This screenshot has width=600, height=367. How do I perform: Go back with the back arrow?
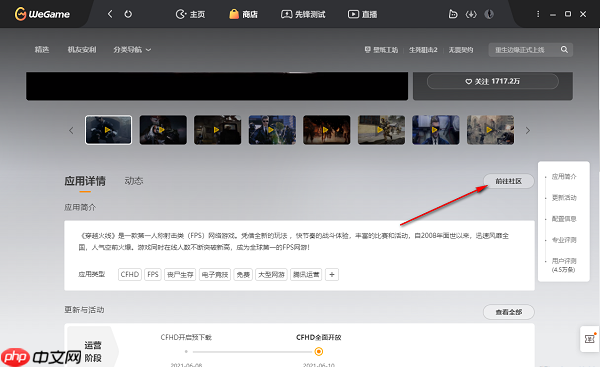click(x=110, y=14)
